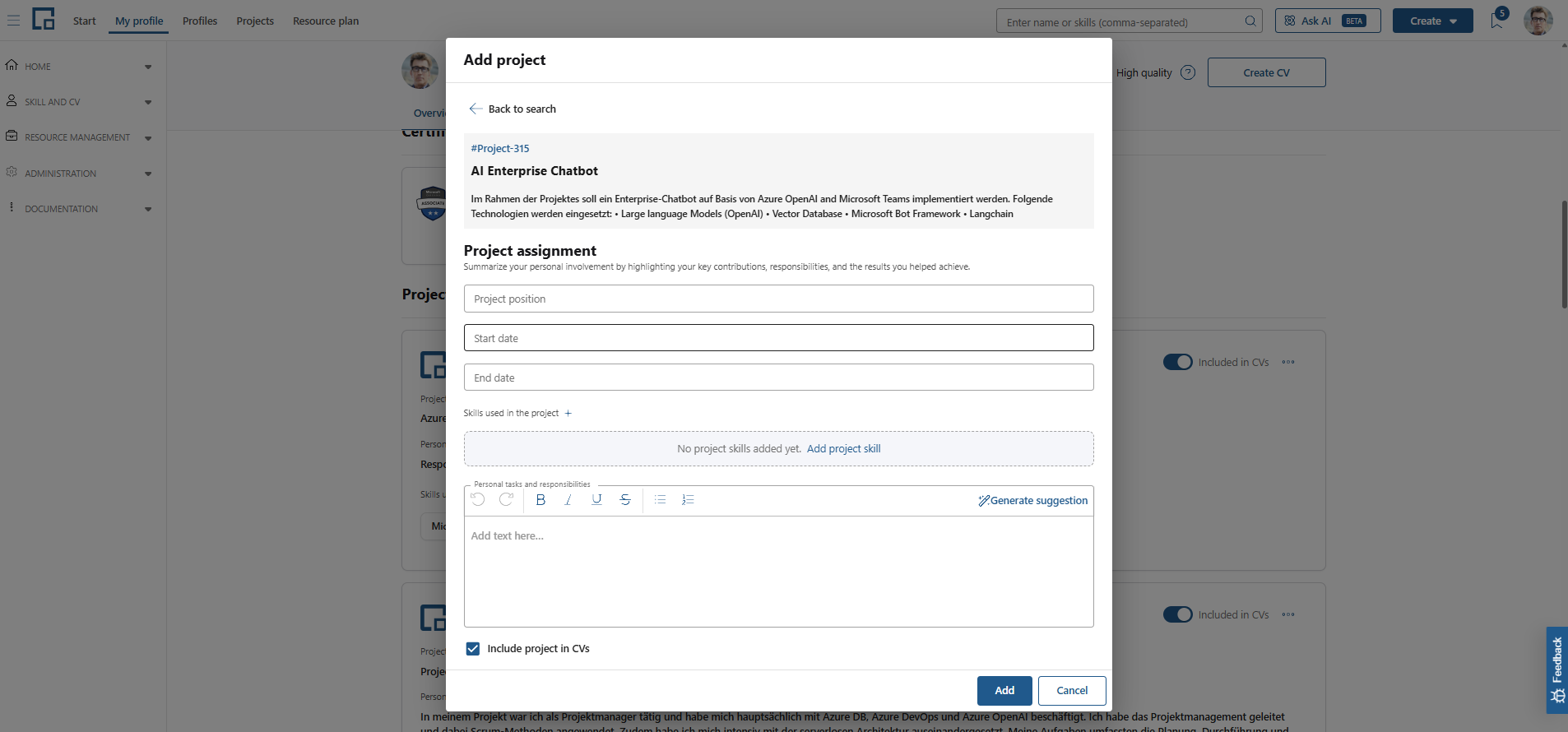Click the Ask AI beta button

1327,21
